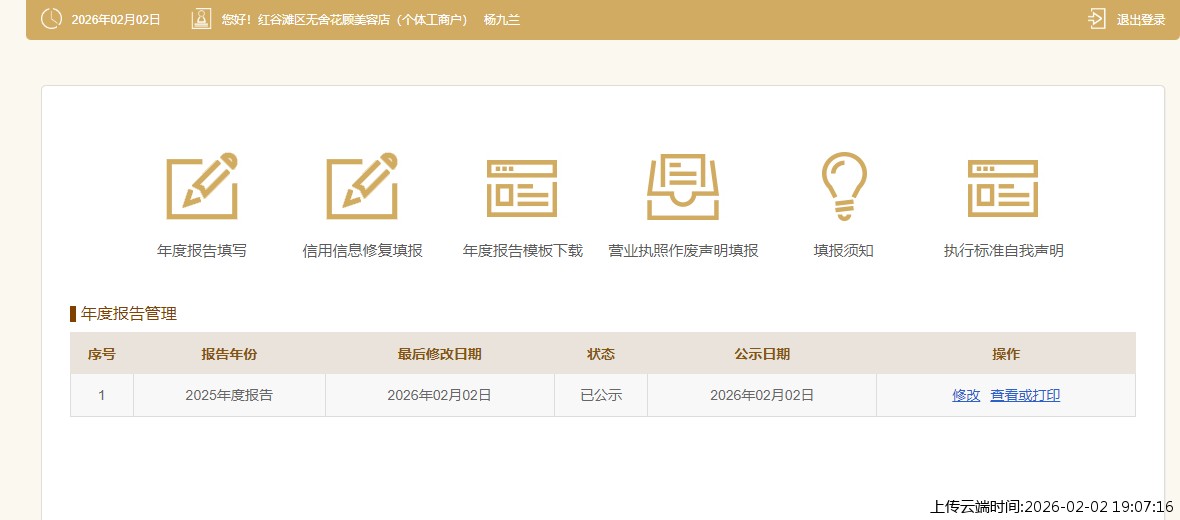The width and height of the screenshot is (1180, 520).
Task: Open the 营业执照作废声明填报 tray icon
Action: coord(683,187)
